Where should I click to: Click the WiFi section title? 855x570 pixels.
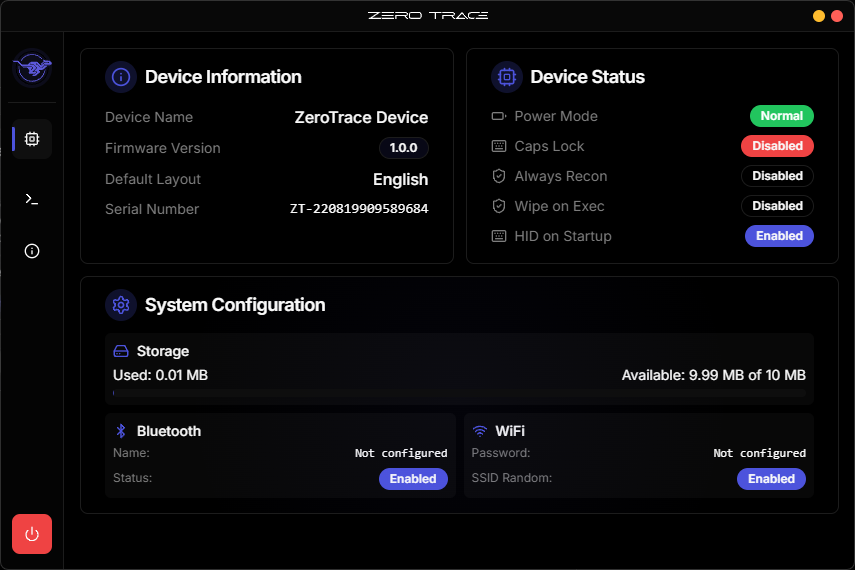[x=510, y=431]
